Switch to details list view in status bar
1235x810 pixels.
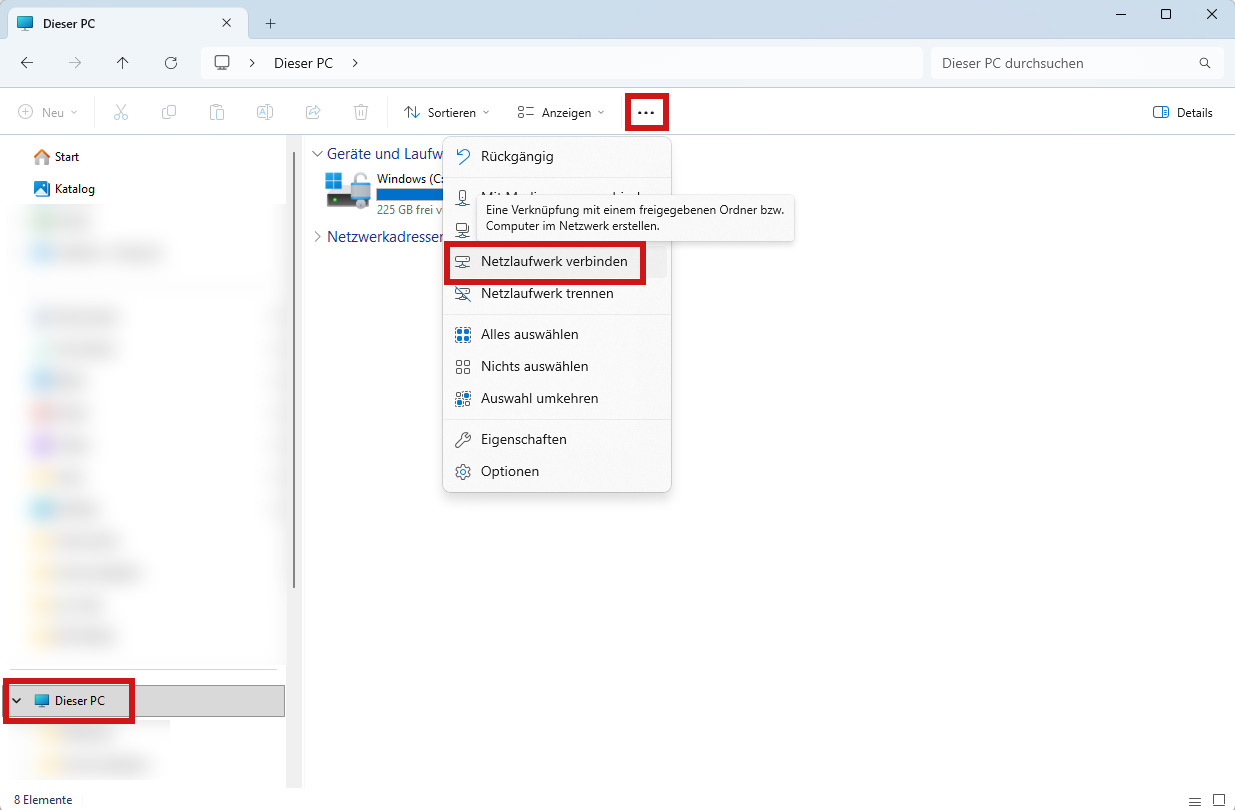pyautogui.click(x=1194, y=800)
